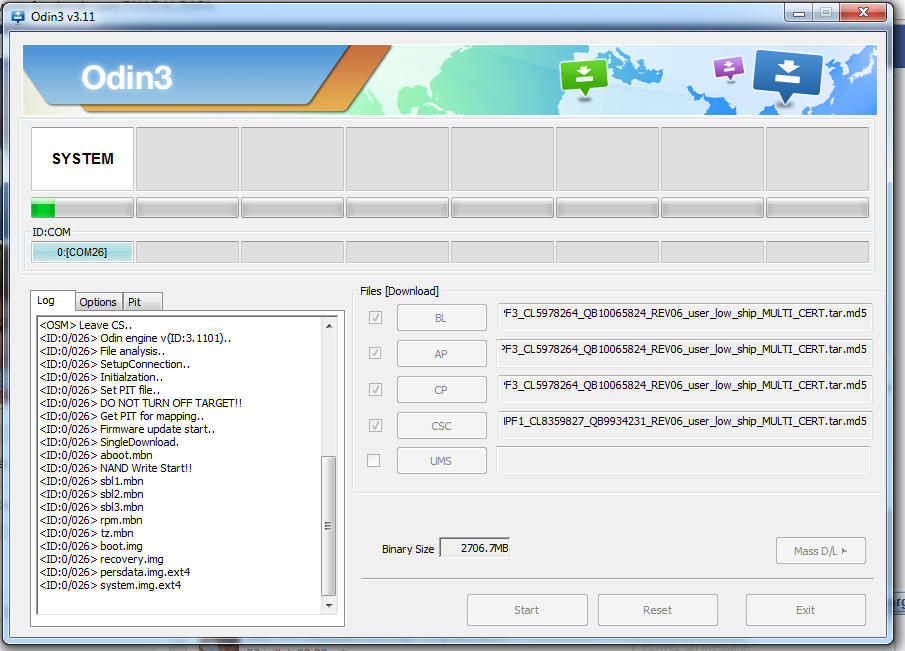This screenshot has width=905, height=651.
Task: Click the 0:[COM26] port box
Action: coord(83,252)
